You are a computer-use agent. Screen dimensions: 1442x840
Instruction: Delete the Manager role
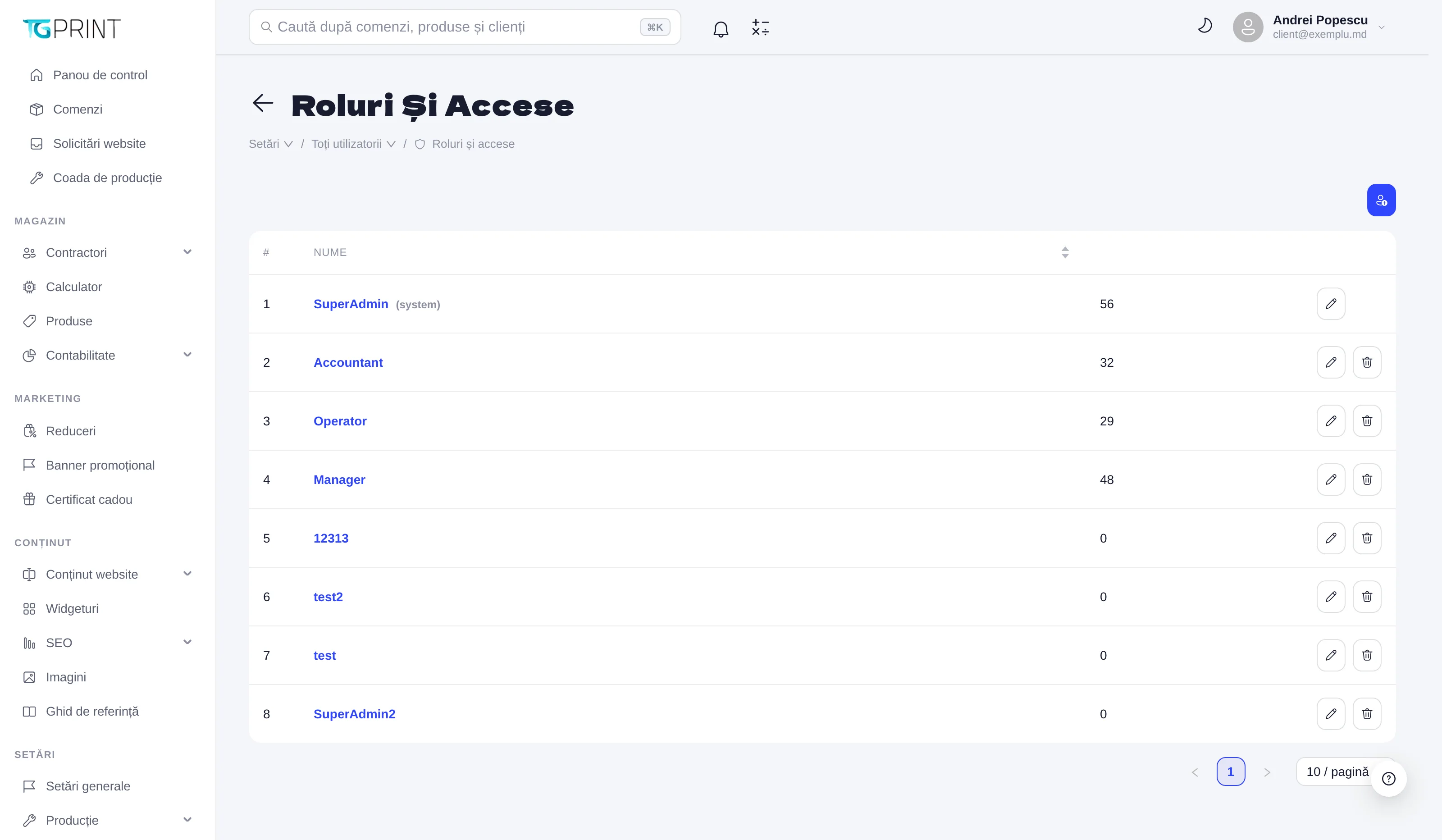(x=1366, y=479)
